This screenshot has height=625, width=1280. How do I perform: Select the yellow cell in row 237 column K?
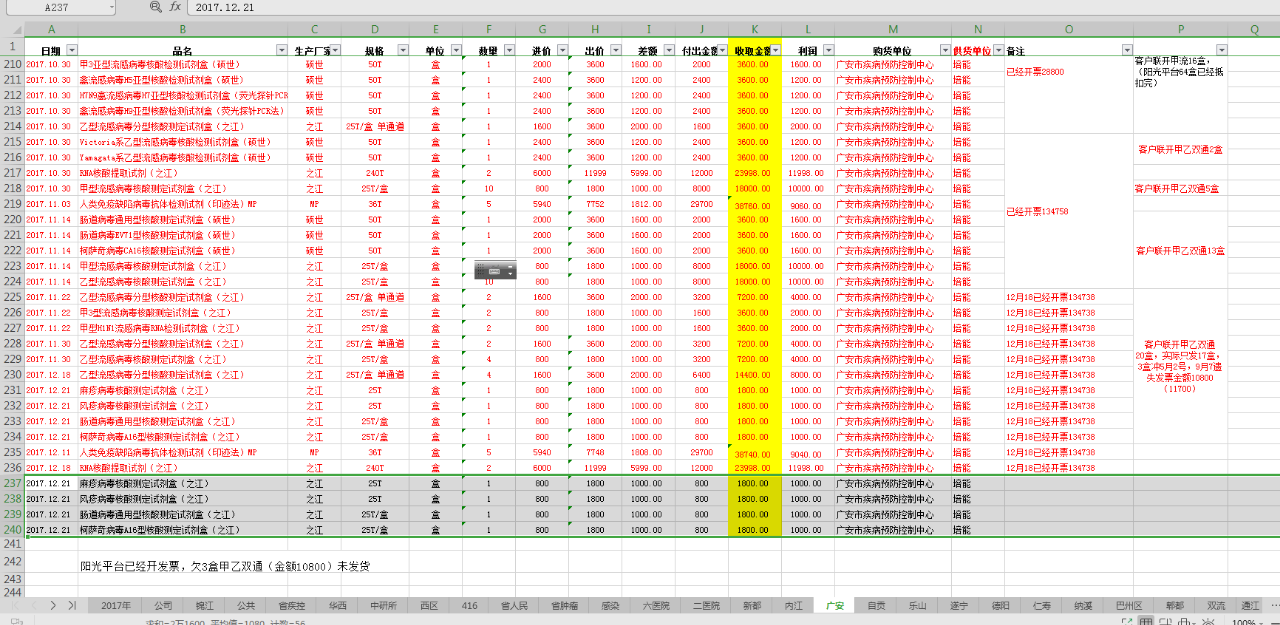pyautogui.click(x=754, y=483)
